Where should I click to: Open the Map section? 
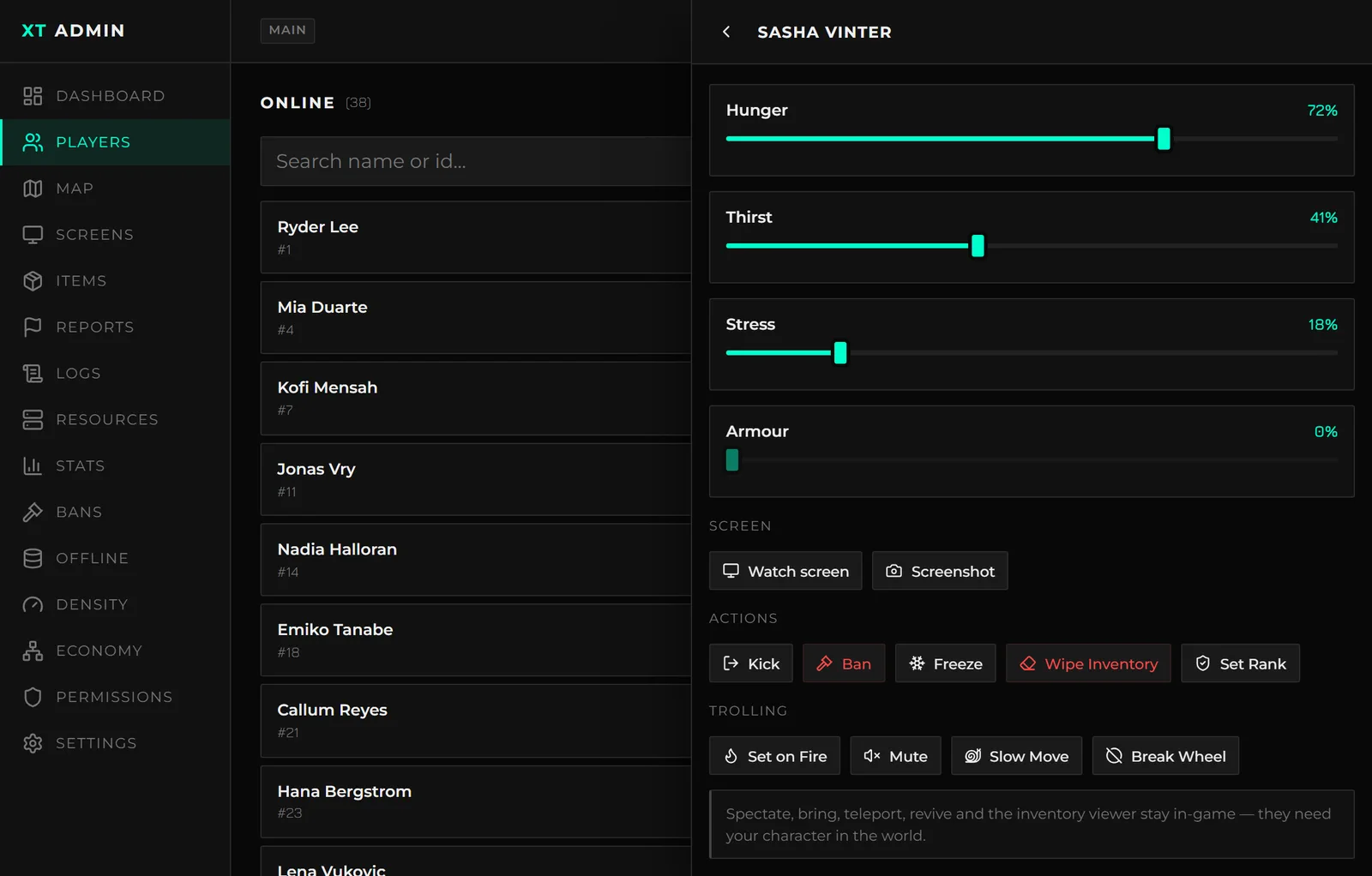click(115, 189)
